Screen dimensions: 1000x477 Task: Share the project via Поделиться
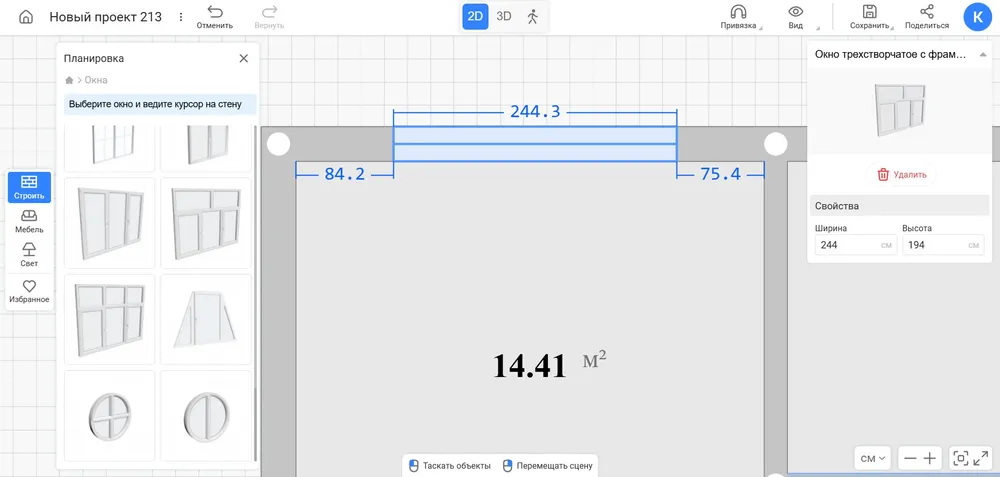926,17
